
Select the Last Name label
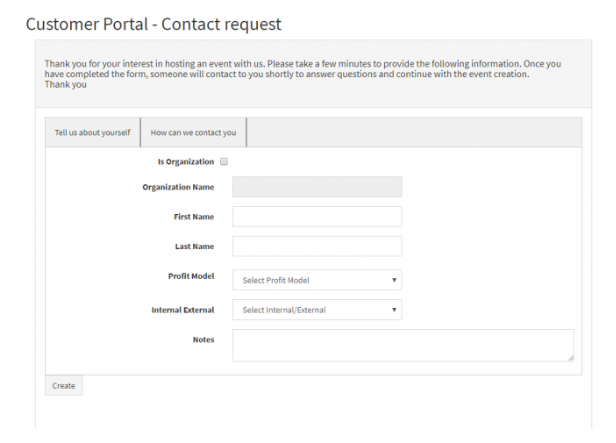pyautogui.click(x=194, y=245)
